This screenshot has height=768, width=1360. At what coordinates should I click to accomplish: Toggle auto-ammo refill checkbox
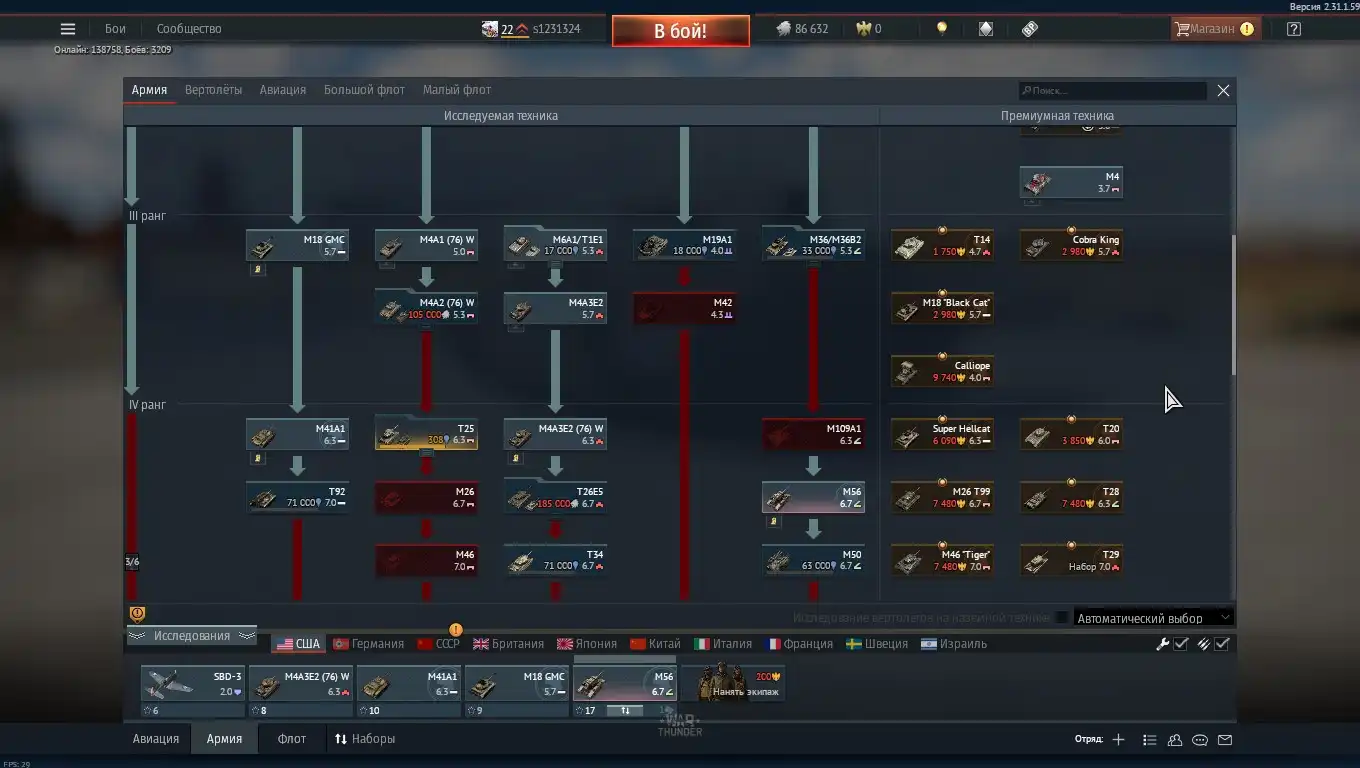[1222, 644]
